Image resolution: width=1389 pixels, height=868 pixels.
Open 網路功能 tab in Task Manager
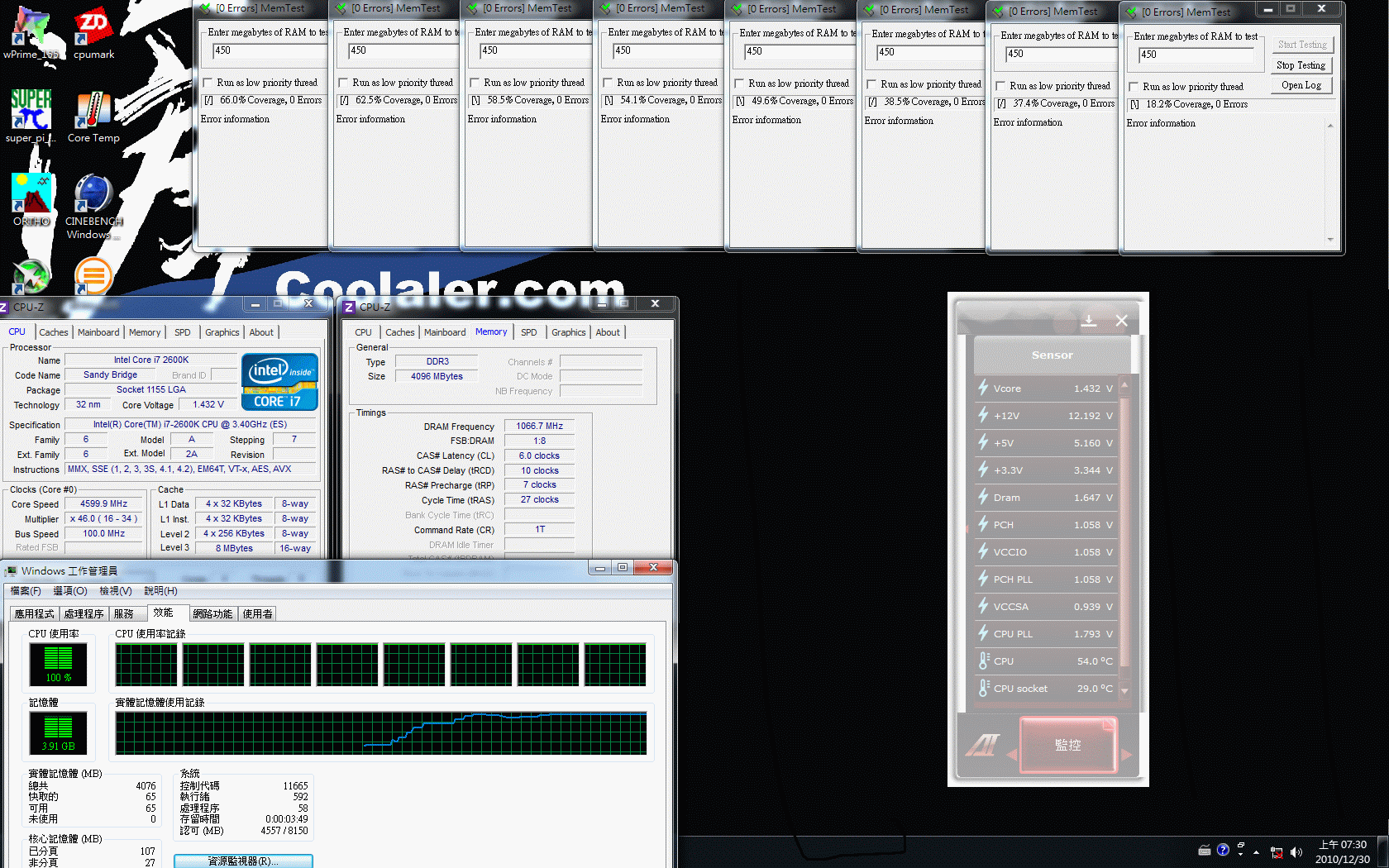pos(212,613)
